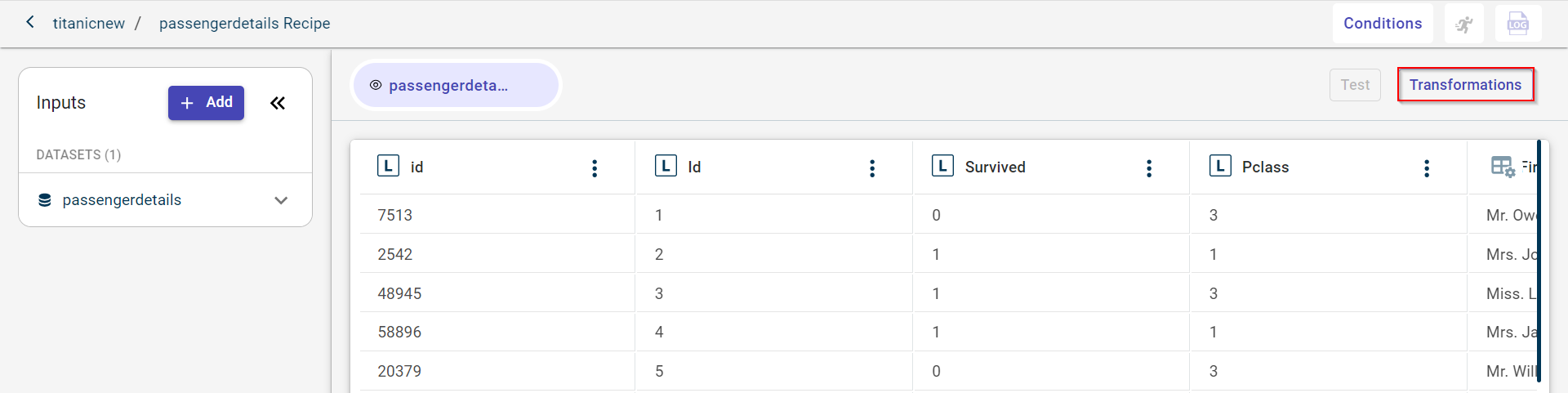This screenshot has height=393, width=1568.
Task: Open the log file icon
Action: tap(1518, 24)
